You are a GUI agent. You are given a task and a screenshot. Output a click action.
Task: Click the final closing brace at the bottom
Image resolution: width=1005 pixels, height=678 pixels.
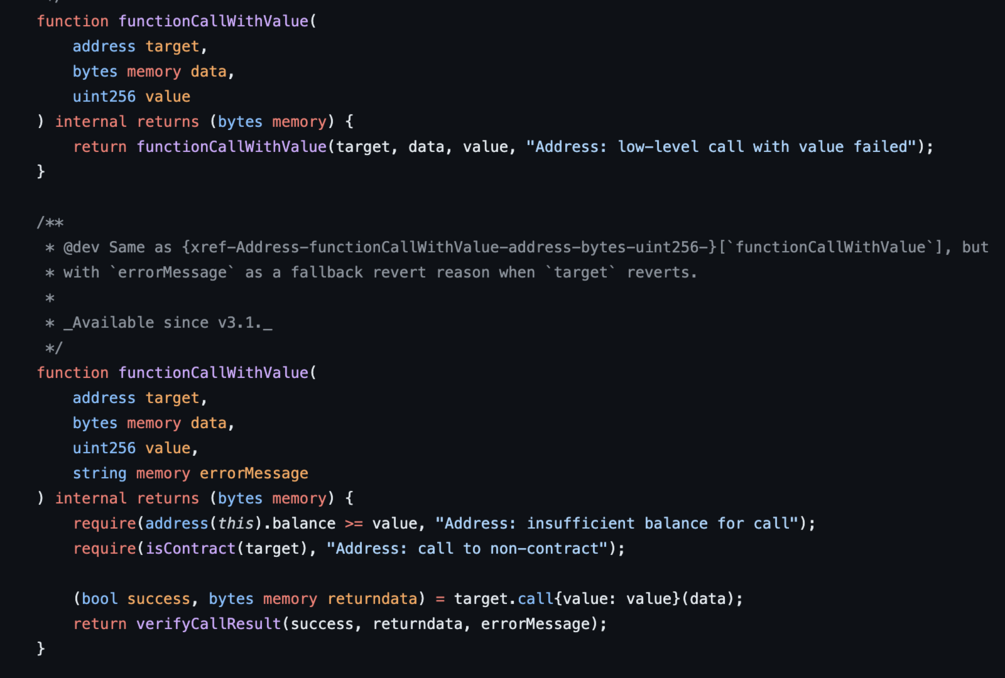41,649
